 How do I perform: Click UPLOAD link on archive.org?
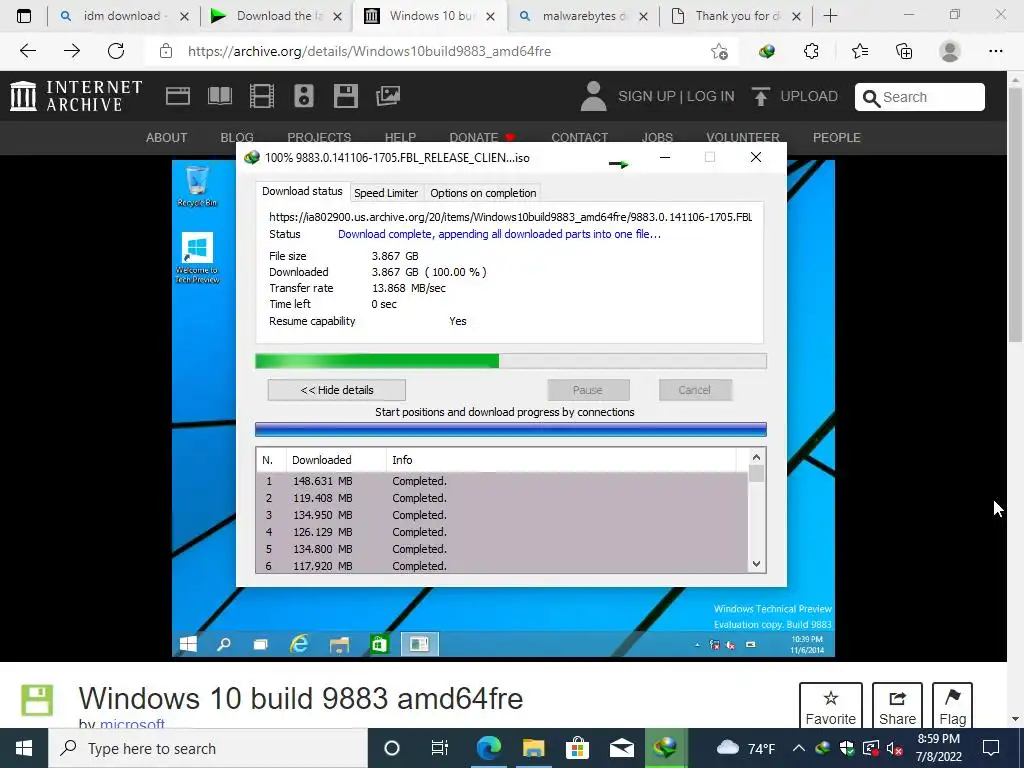808,96
